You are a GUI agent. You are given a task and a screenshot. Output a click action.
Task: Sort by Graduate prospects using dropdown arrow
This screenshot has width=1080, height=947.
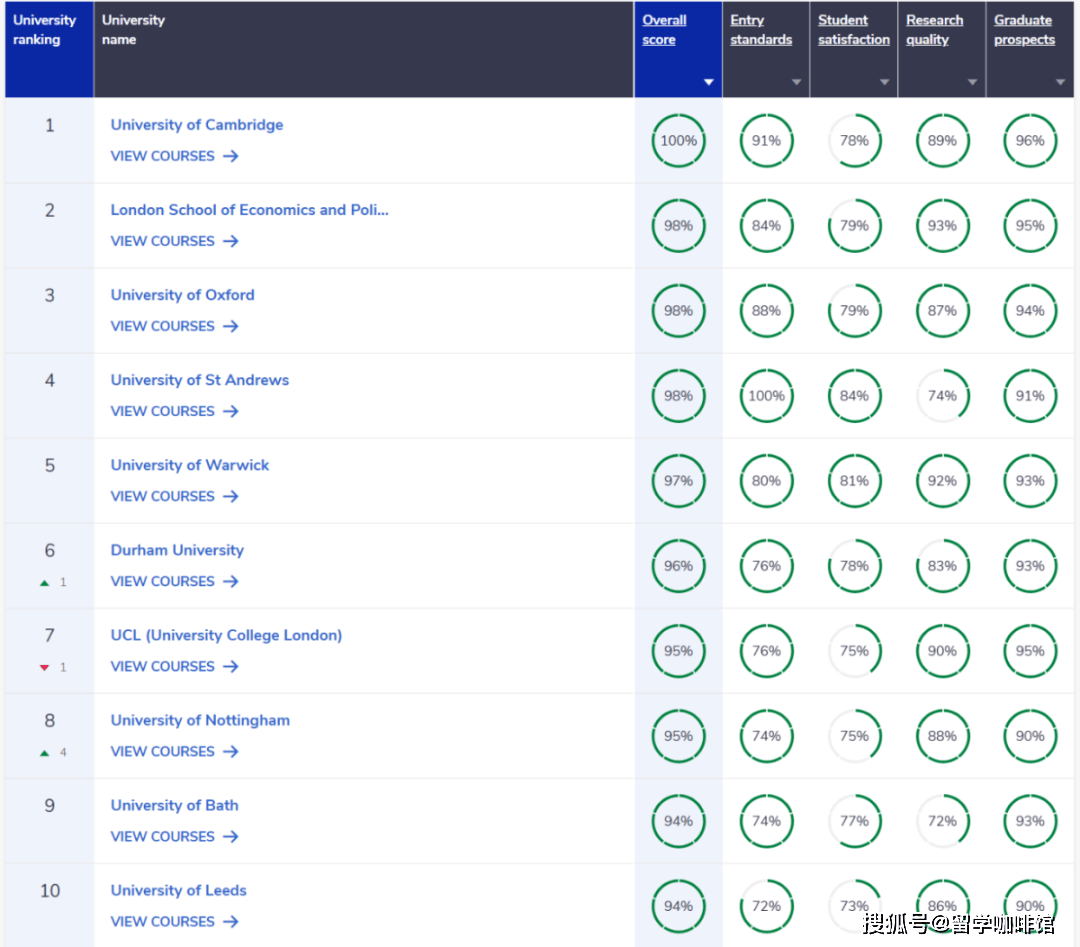(x=1061, y=82)
